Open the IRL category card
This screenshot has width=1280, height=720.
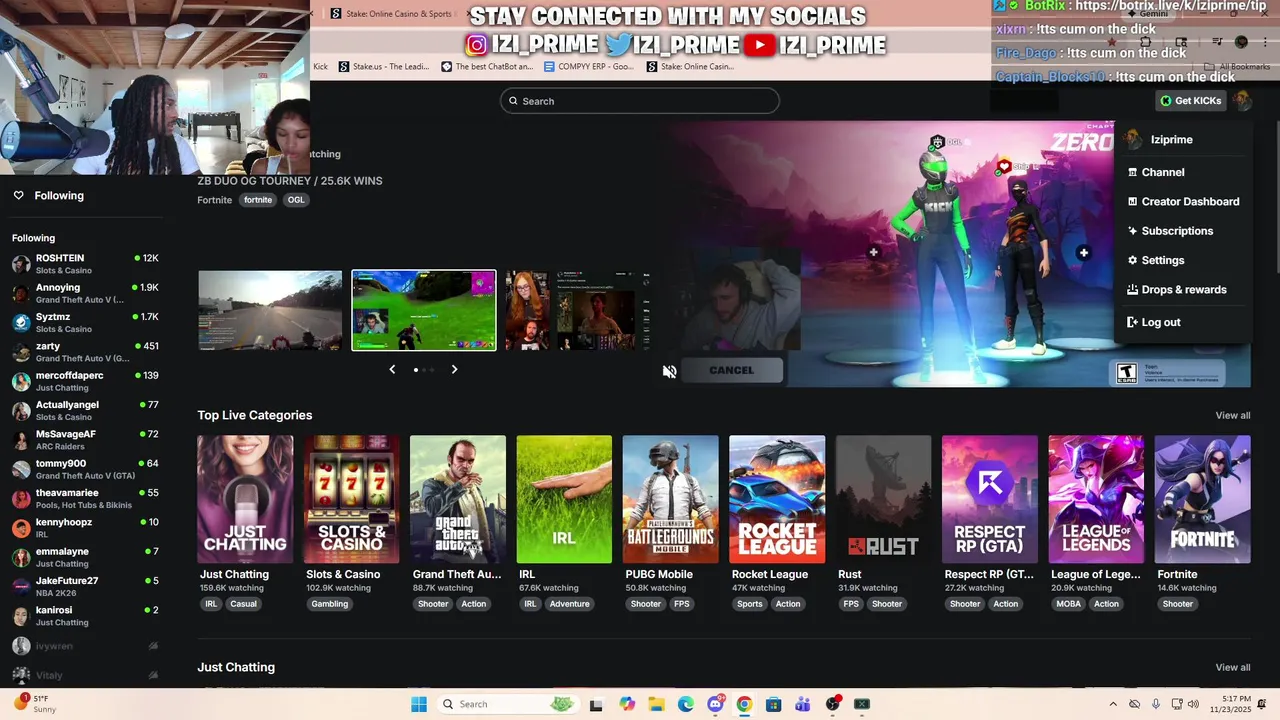[564, 499]
